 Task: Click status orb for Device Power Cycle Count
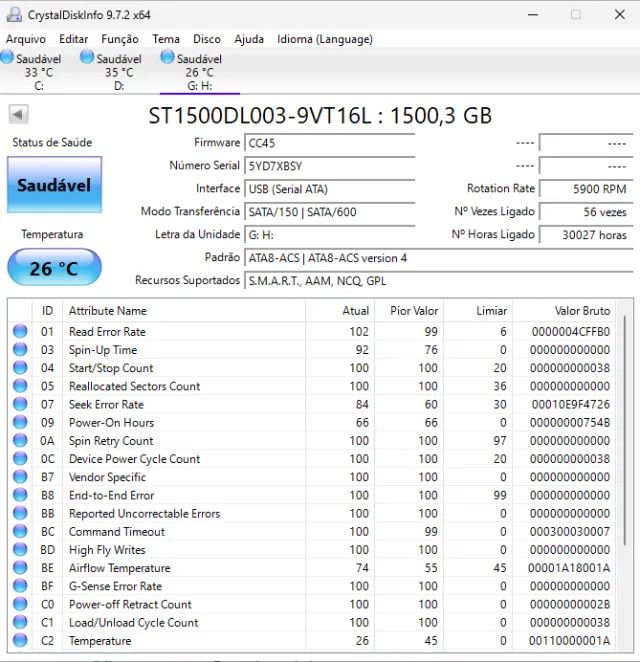(20, 459)
